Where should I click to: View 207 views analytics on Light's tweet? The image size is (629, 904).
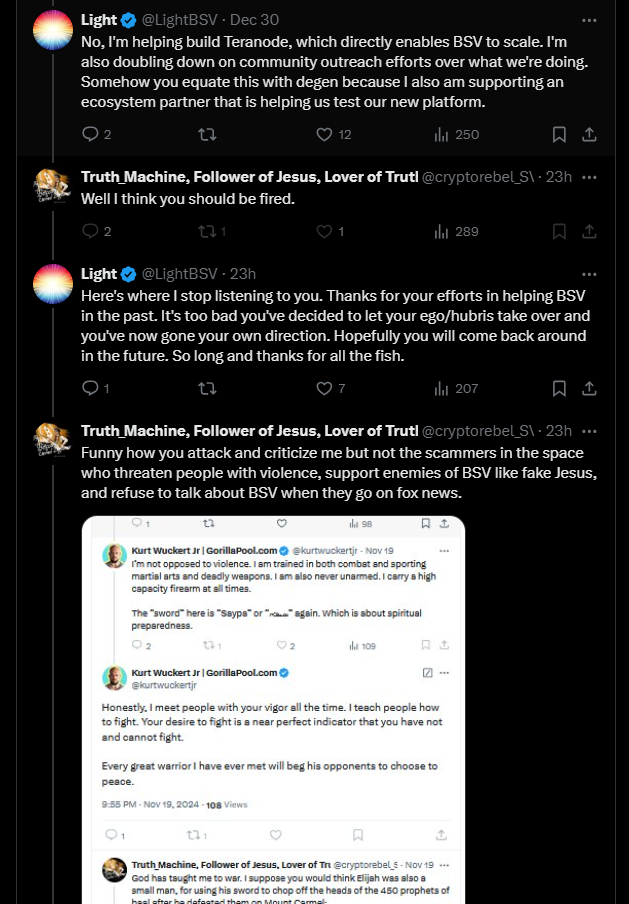click(x=456, y=388)
